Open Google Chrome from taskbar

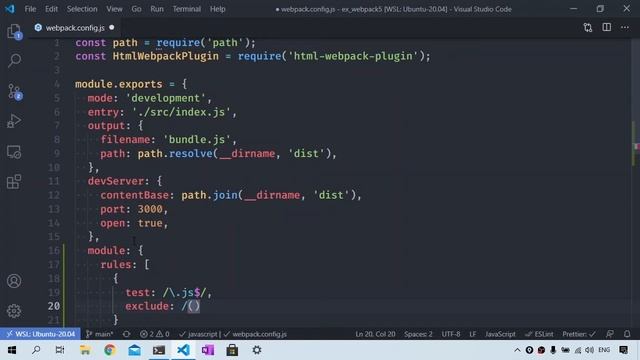pyautogui.click(x=109, y=350)
